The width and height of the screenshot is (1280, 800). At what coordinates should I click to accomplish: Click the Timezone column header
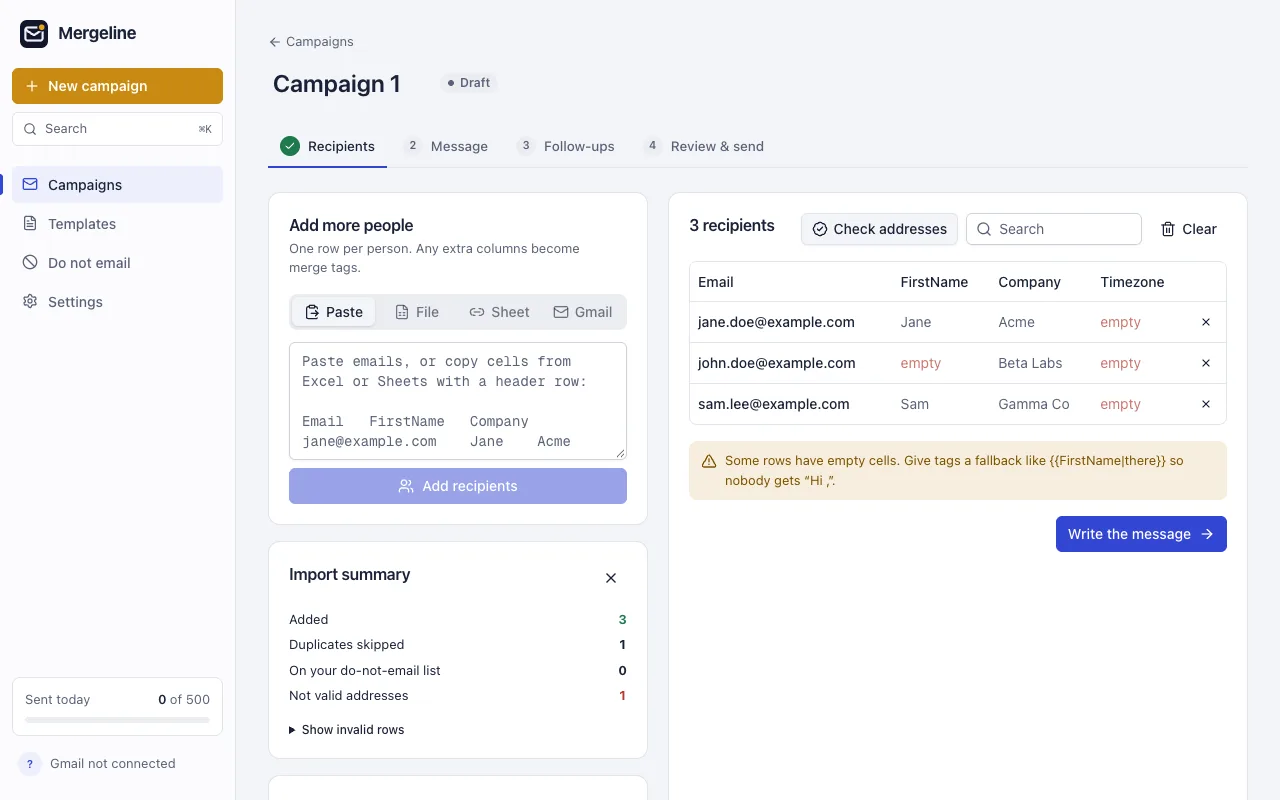pyautogui.click(x=1132, y=282)
